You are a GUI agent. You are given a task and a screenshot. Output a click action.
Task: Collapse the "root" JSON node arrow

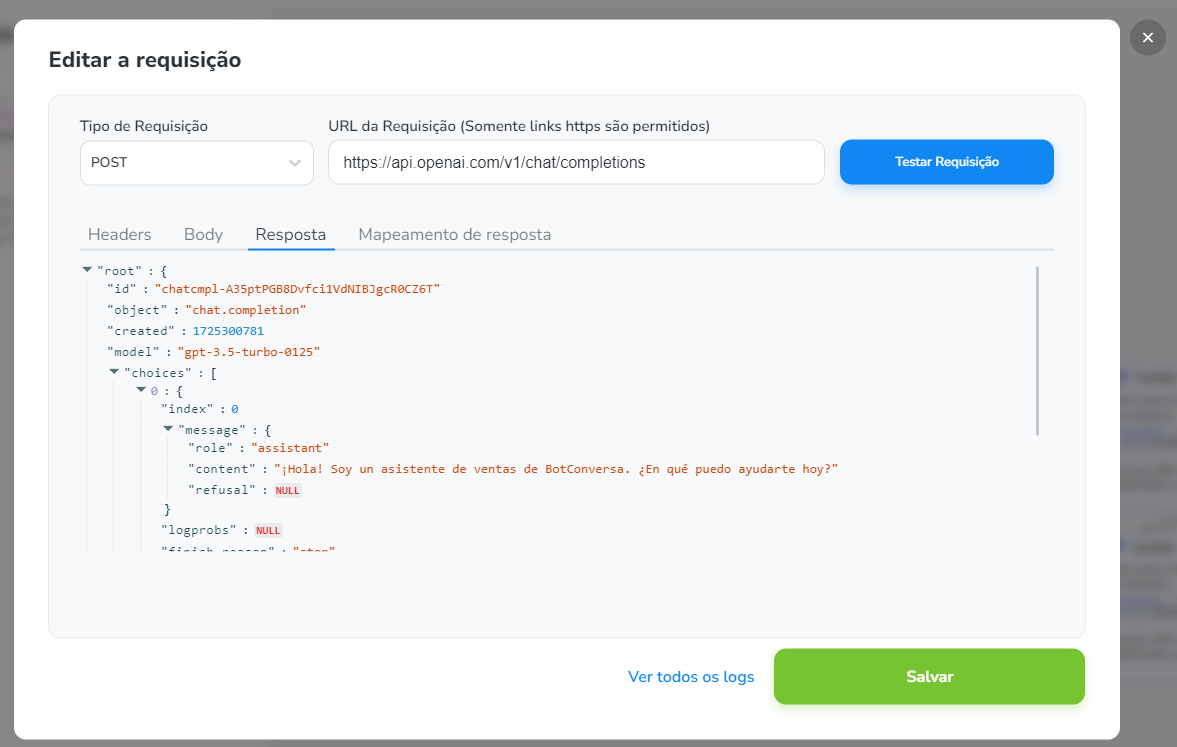click(87, 270)
